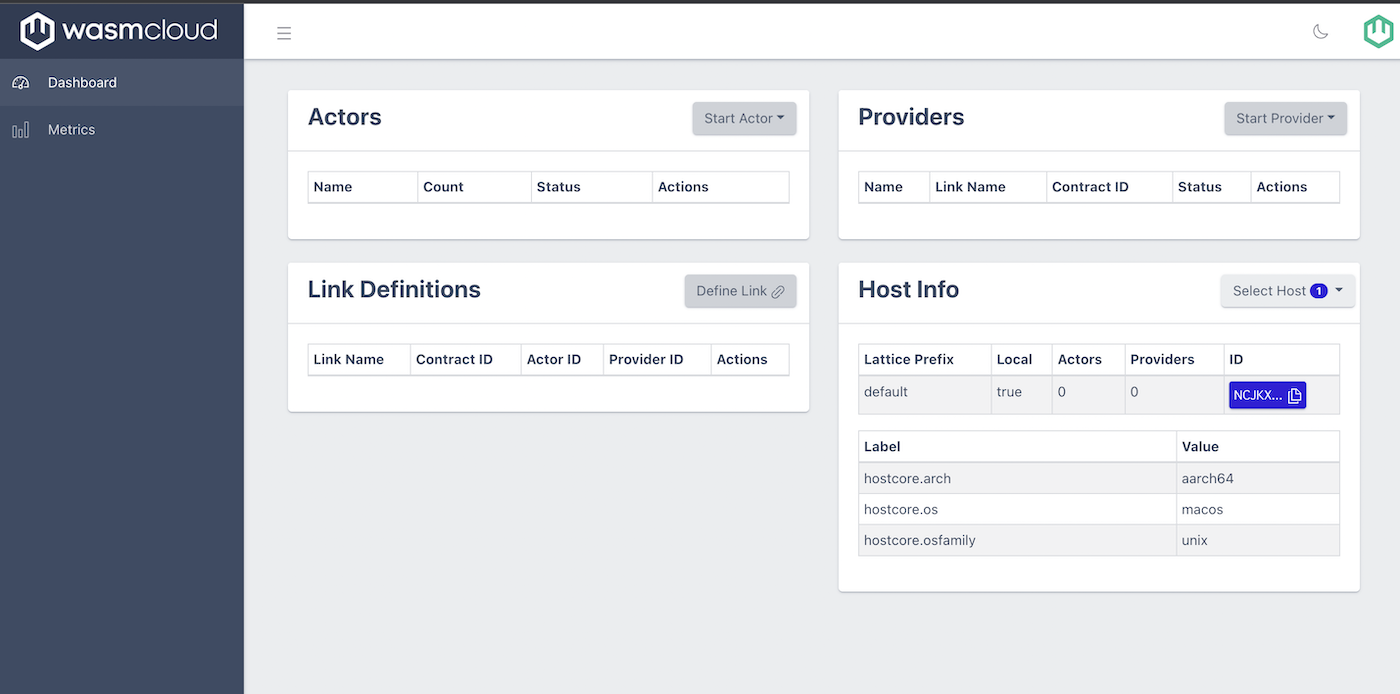The image size is (1400, 694).
Task: Click the NCJKX... host ID button
Action: click(1257, 395)
